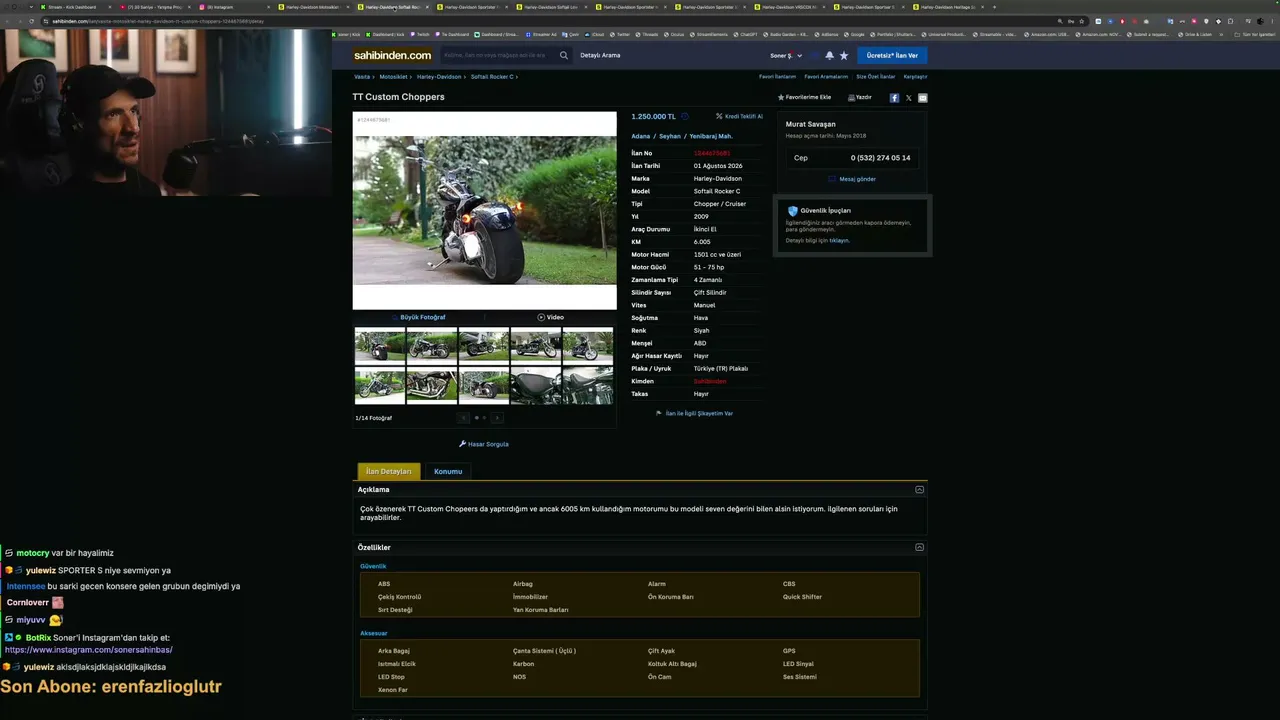Click the Softail Rocker C breadcrumb link
Image resolution: width=1280 pixels, height=720 pixels.
492,77
